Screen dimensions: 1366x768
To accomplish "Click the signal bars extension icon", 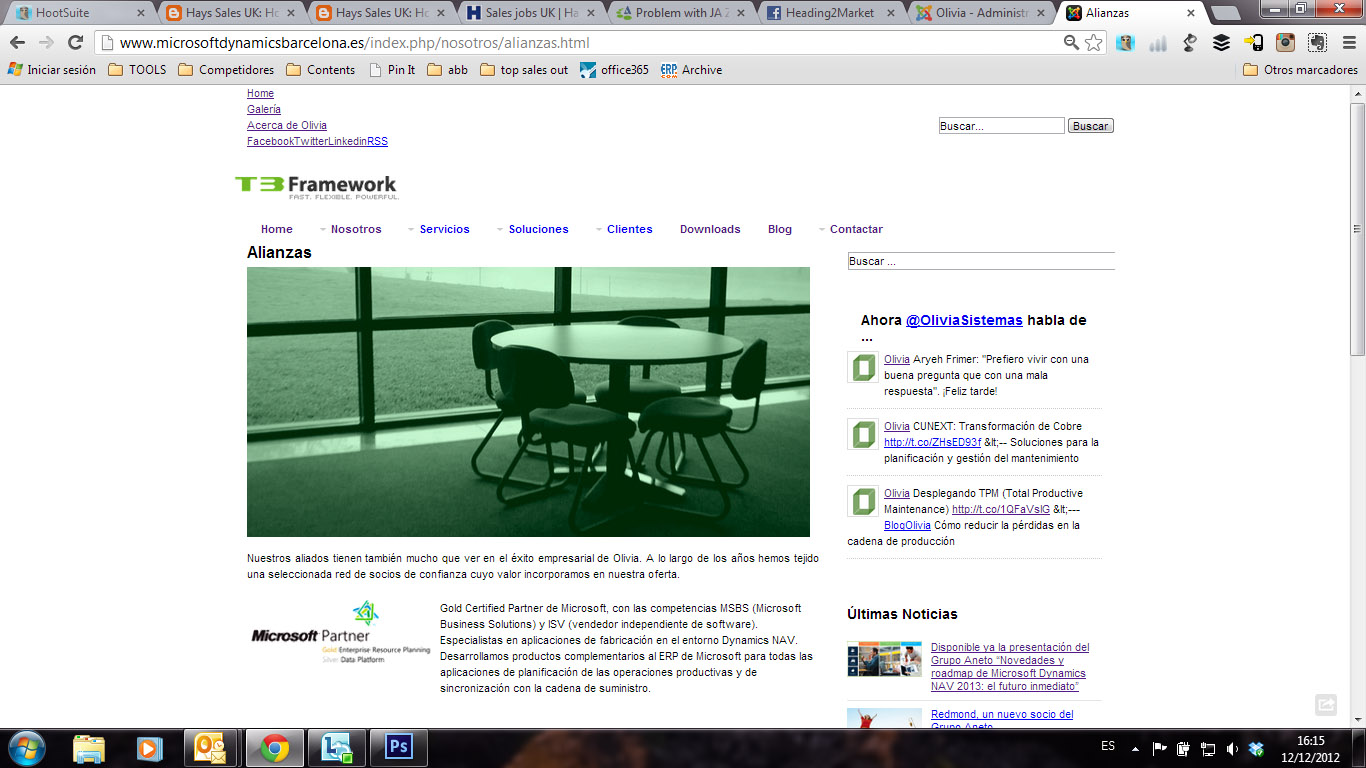I will 1158,43.
